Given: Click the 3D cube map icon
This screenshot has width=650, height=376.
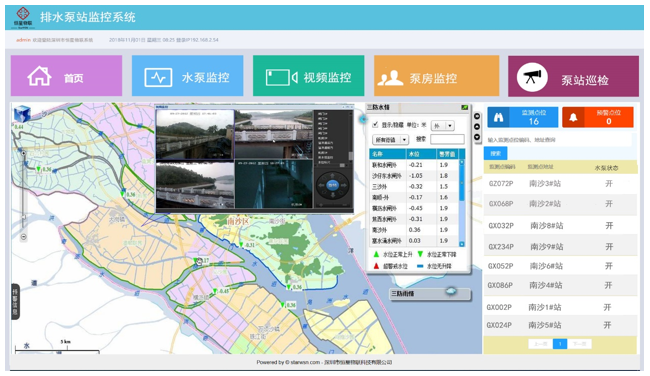Looking at the screenshot, I should pyautogui.click(x=22, y=114).
